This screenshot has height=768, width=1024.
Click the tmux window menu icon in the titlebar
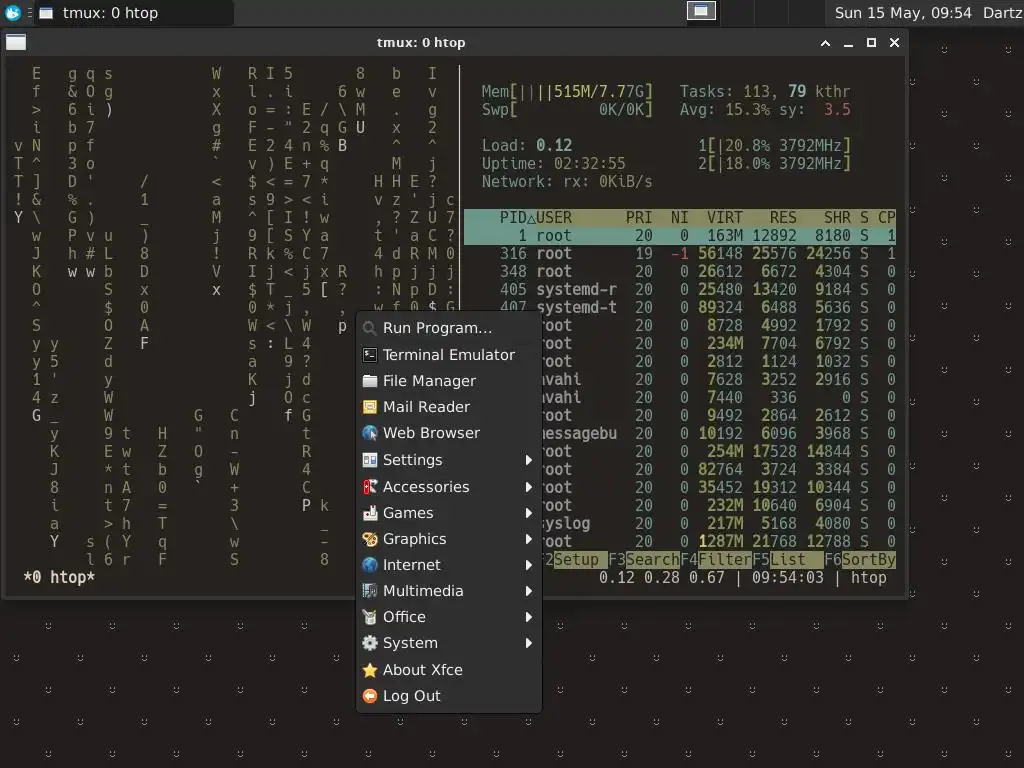16,42
